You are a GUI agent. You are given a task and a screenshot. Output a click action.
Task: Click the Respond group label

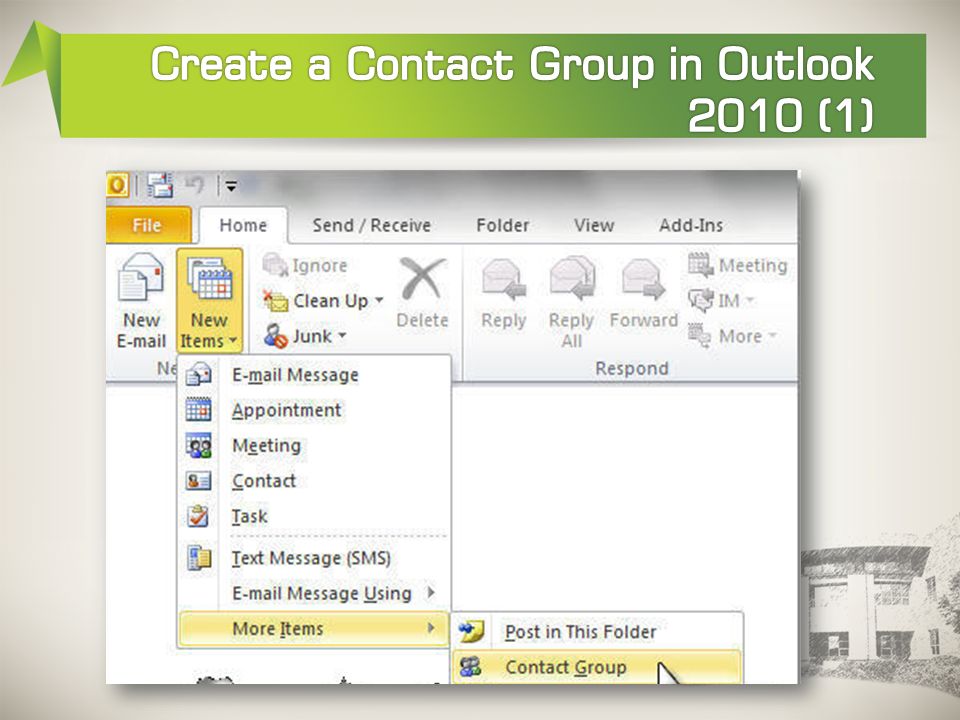tap(632, 369)
